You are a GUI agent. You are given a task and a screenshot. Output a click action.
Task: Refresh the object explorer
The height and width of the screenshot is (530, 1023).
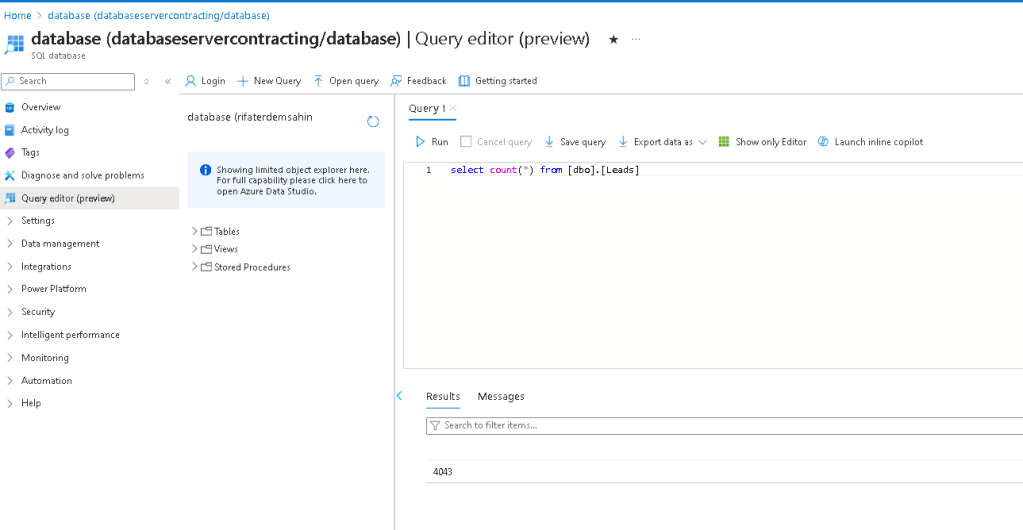pos(373,121)
